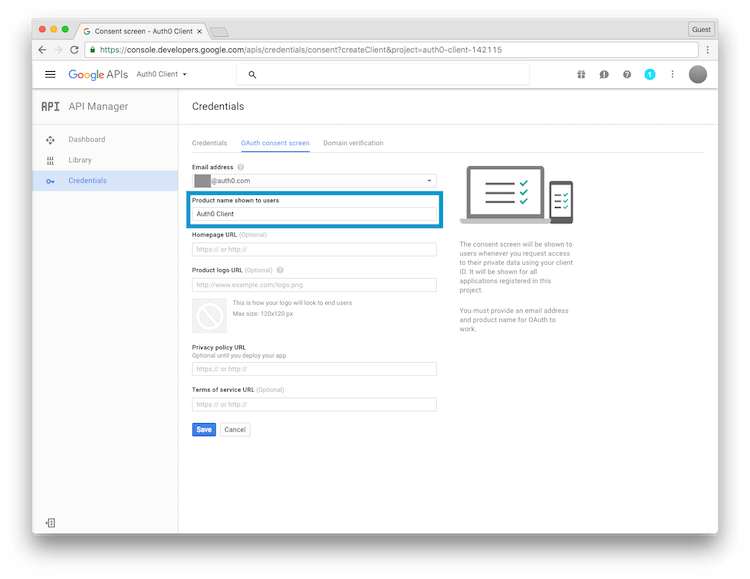Screen dimensions: 750x579
Task: Open the help question mark icon
Action: click(x=627, y=74)
